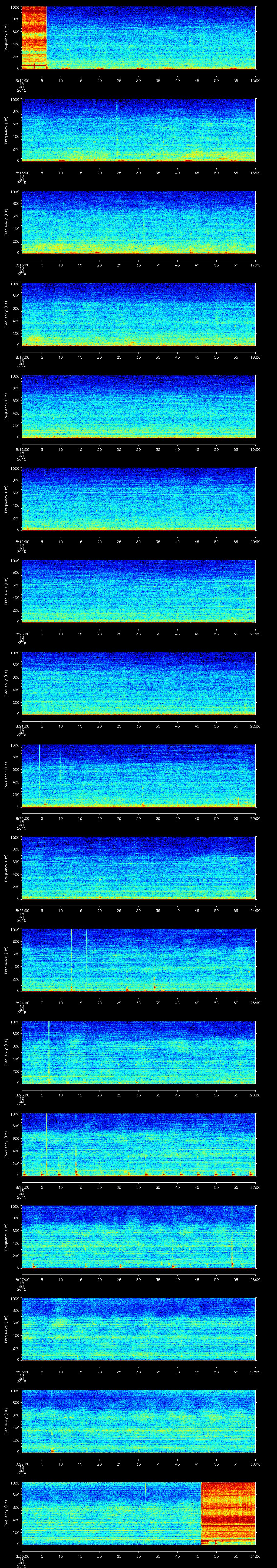Click the spectrogram panel starting at 8:29:00
Image resolution: width=277 pixels, height=1568 pixels.
pyautogui.click(x=138, y=1421)
